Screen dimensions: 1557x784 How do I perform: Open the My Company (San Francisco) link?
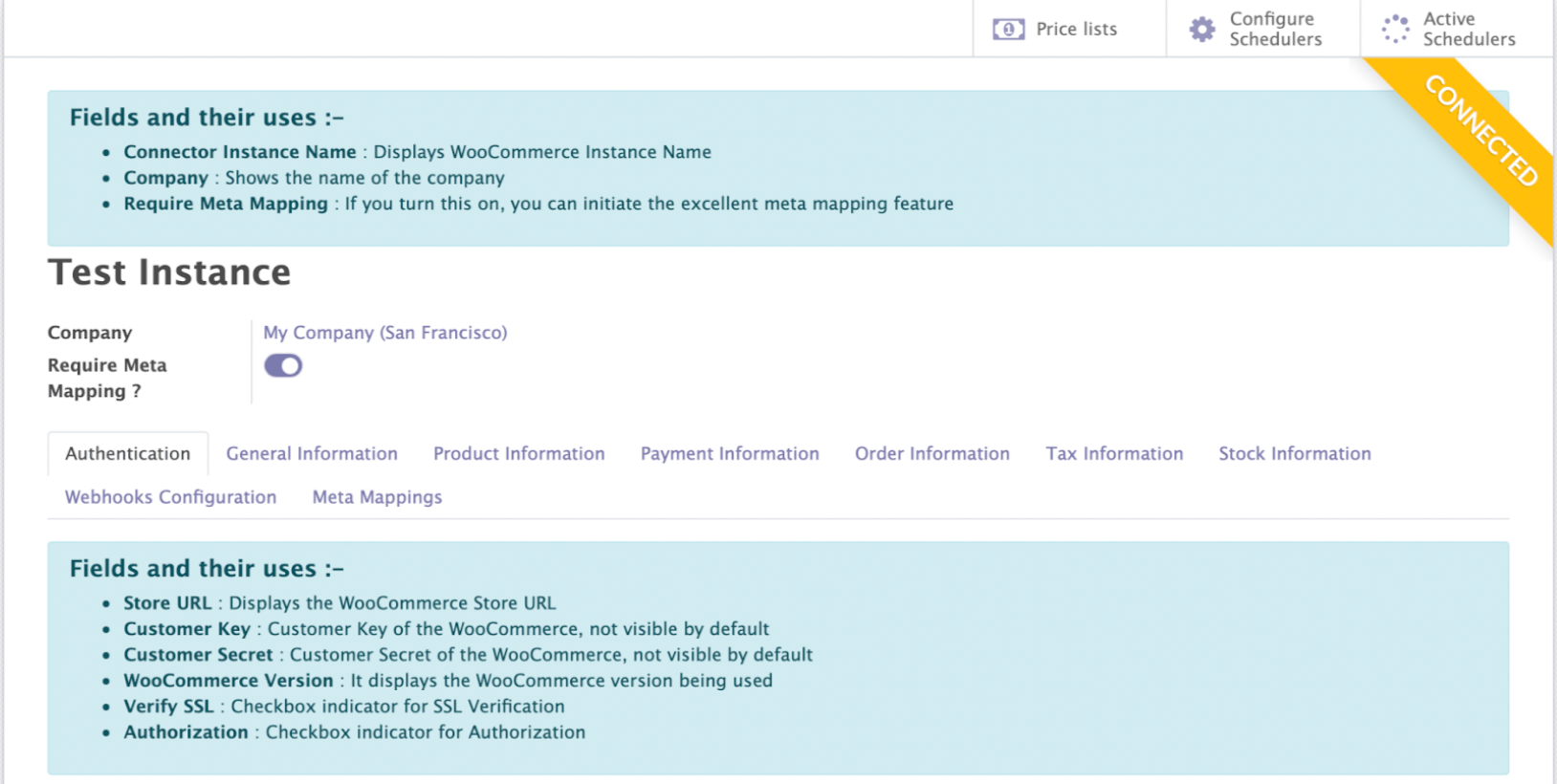pyautogui.click(x=384, y=333)
